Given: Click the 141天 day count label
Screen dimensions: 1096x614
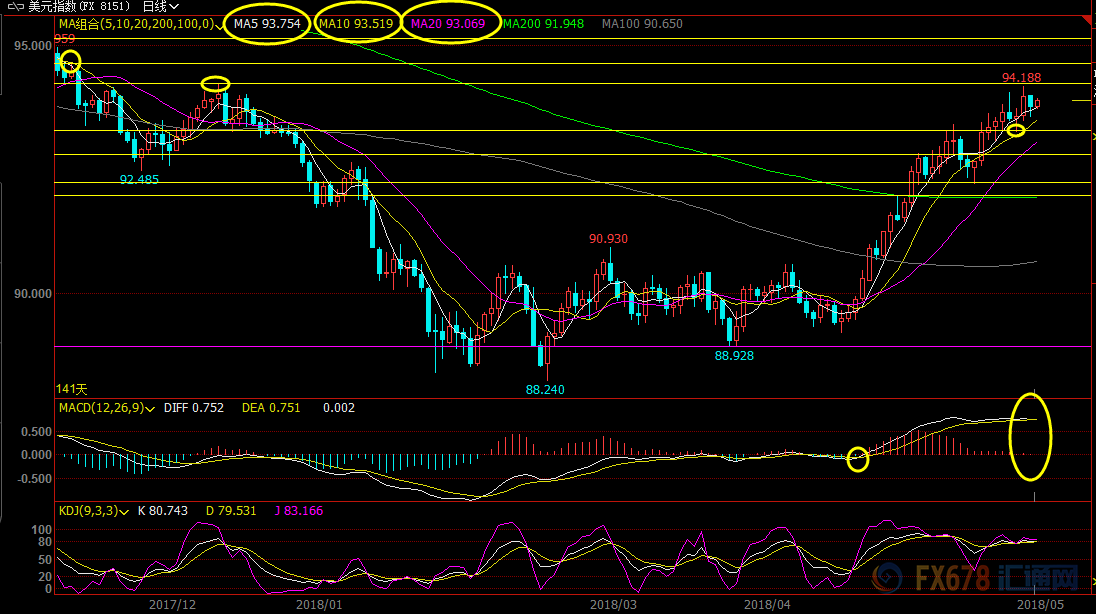Looking at the screenshot, I should pos(71,389).
